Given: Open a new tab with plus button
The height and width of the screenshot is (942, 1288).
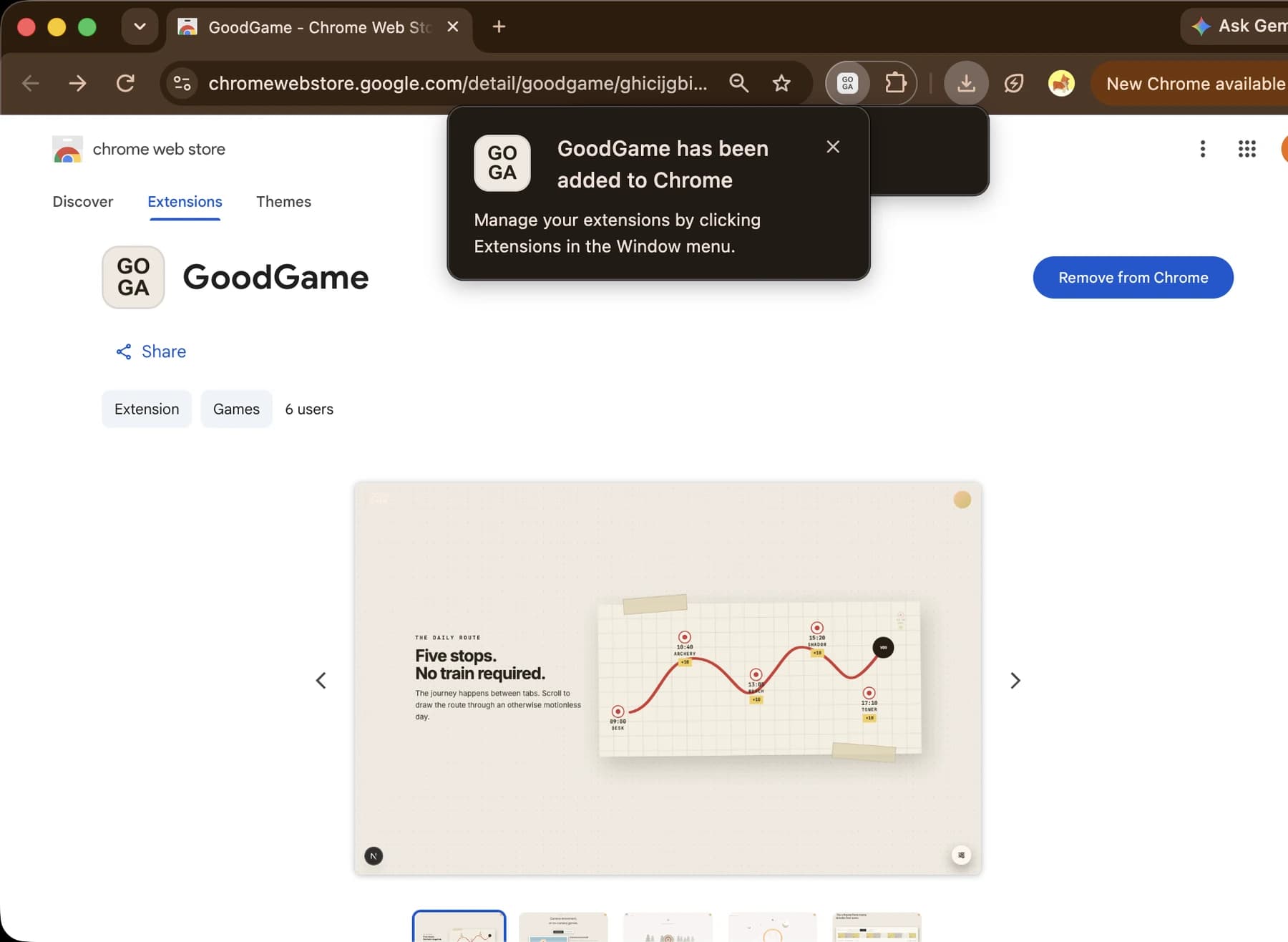Looking at the screenshot, I should coord(499,27).
